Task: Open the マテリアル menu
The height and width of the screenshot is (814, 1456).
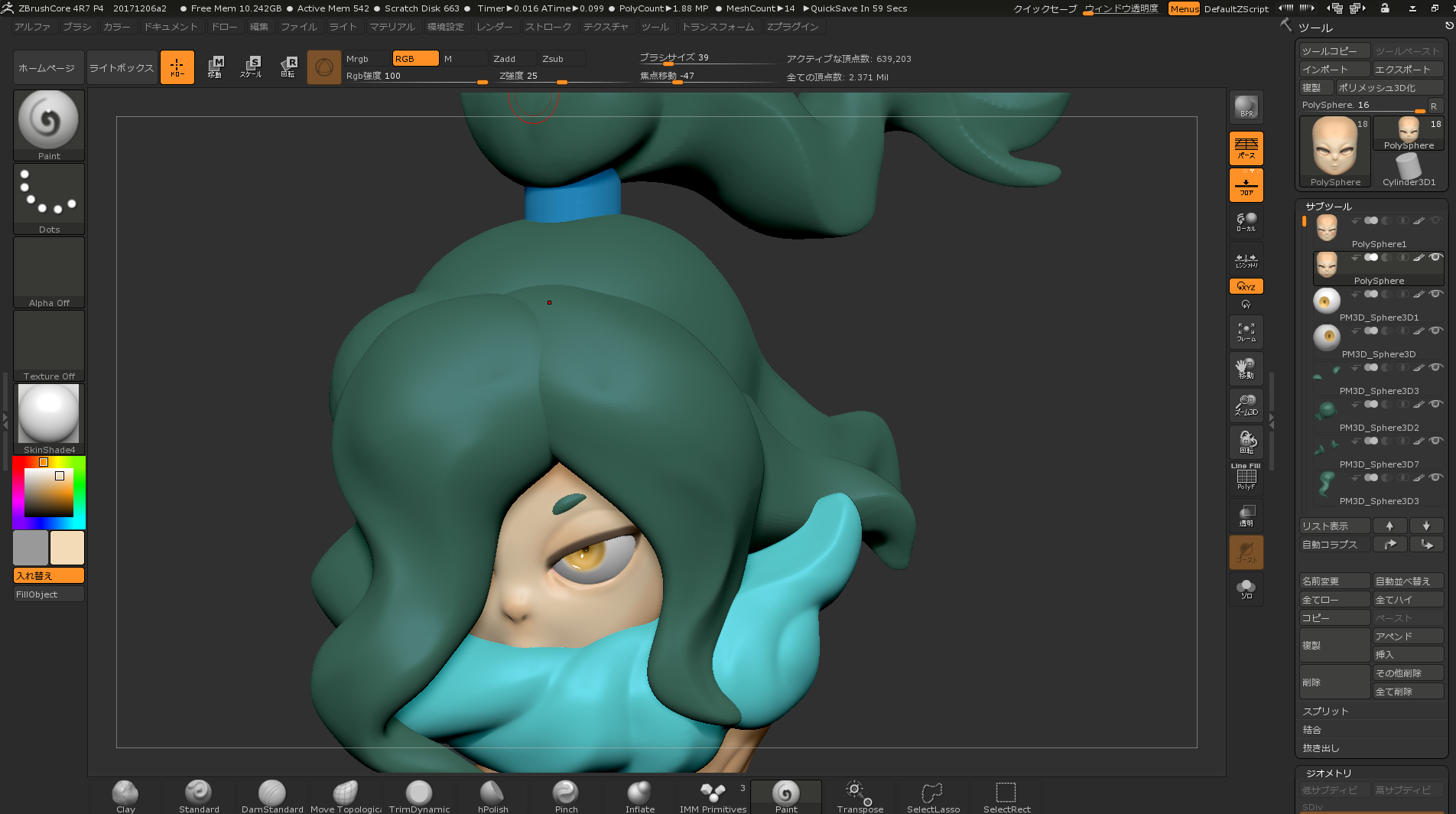Action: (x=392, y=27)
